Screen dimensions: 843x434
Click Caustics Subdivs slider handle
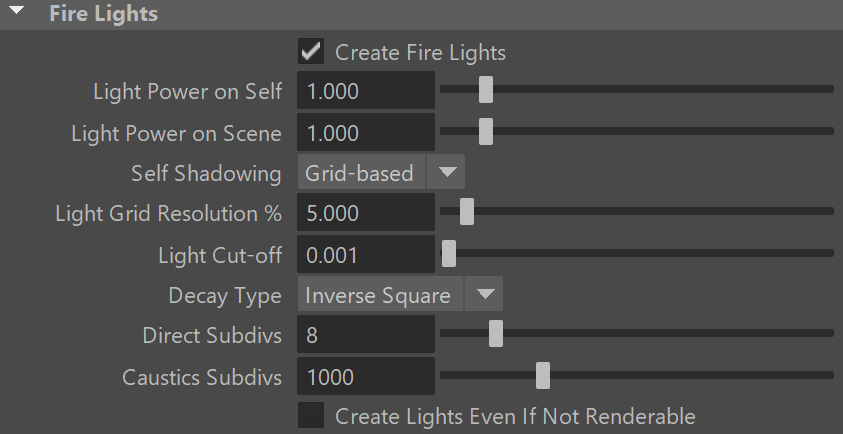543,375
